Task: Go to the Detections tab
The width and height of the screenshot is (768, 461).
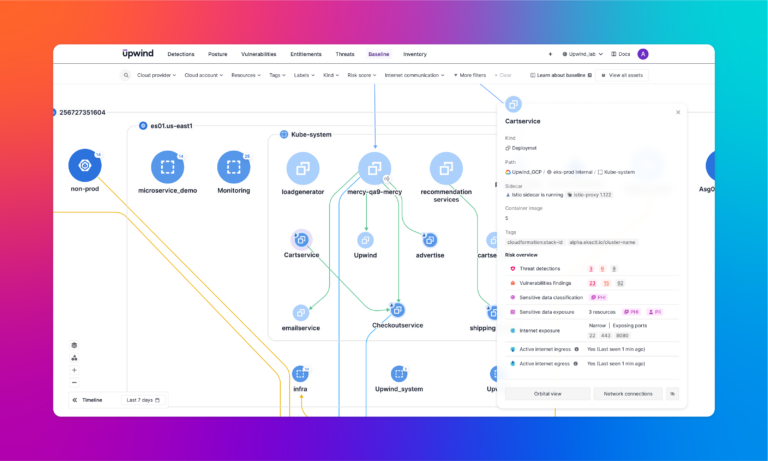Action: coord(181,54)
